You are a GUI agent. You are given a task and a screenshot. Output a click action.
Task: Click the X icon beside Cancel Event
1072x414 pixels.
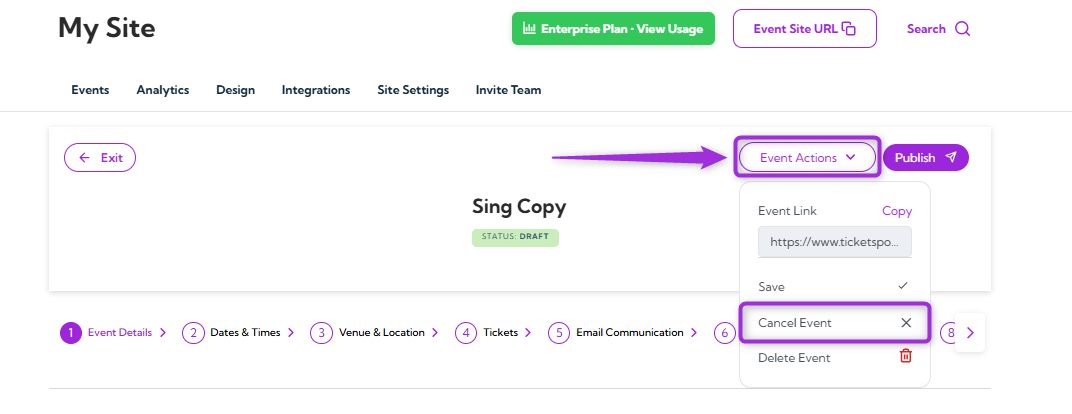point(906,323)
